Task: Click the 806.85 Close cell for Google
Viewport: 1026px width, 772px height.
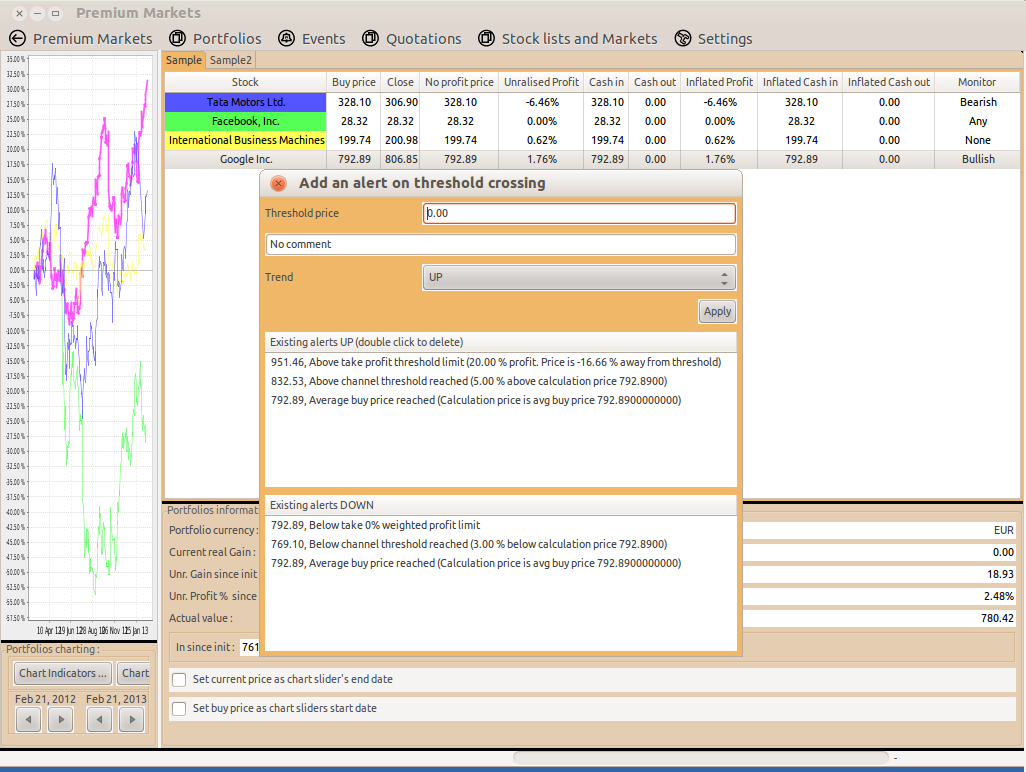Action: (x=400, y=159)
